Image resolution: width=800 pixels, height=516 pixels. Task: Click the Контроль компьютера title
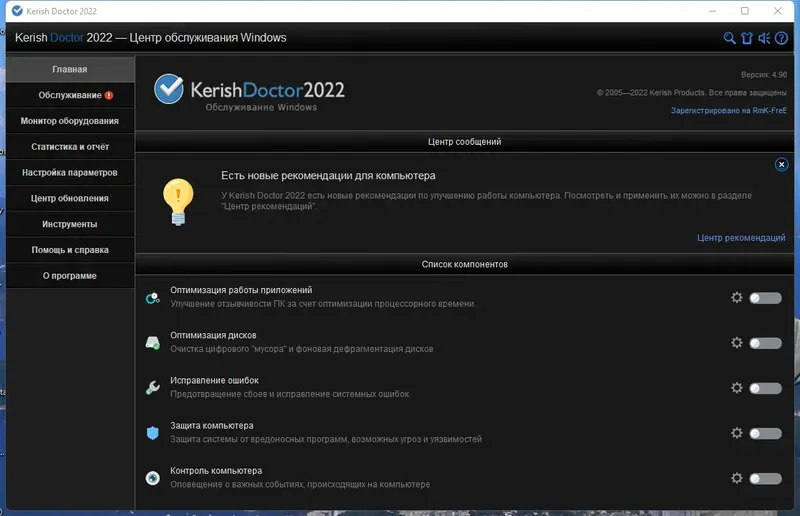click(x=216, y=471)
